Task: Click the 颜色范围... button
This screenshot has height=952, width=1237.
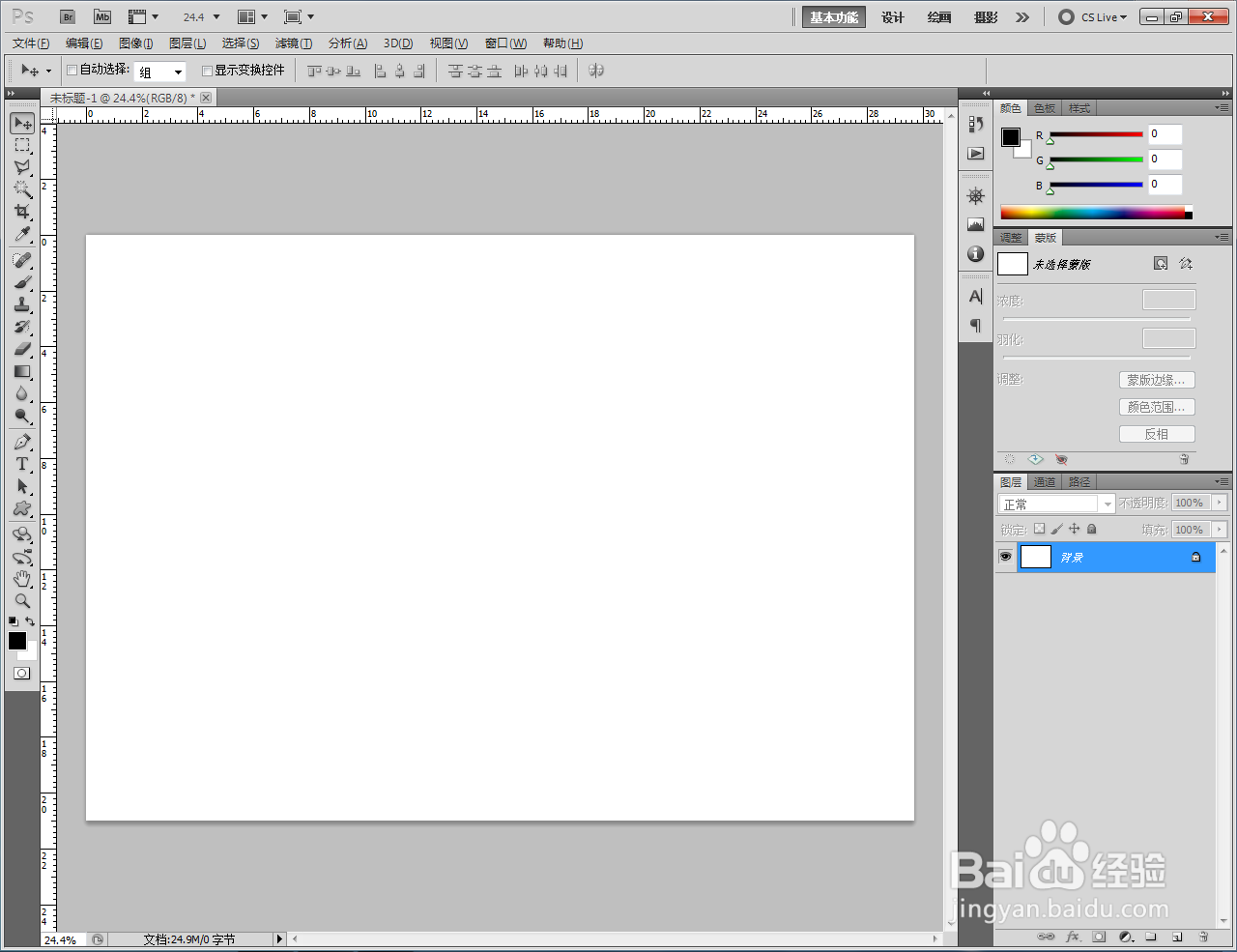Action: (x=1157, y=407)
